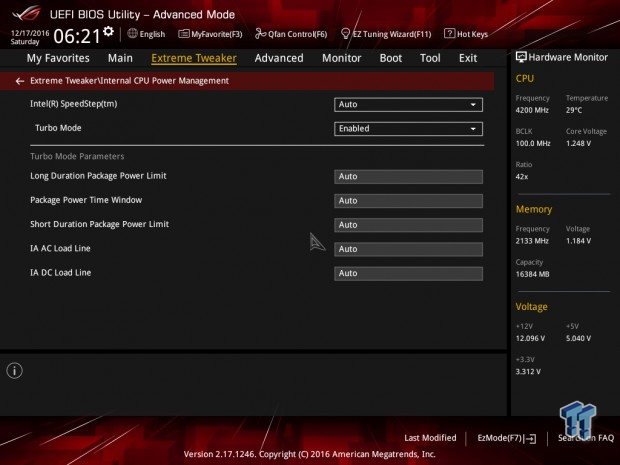Open the Tool tab
The height and width of the screenshot is (465, 620).
click(x=430, y=58)
